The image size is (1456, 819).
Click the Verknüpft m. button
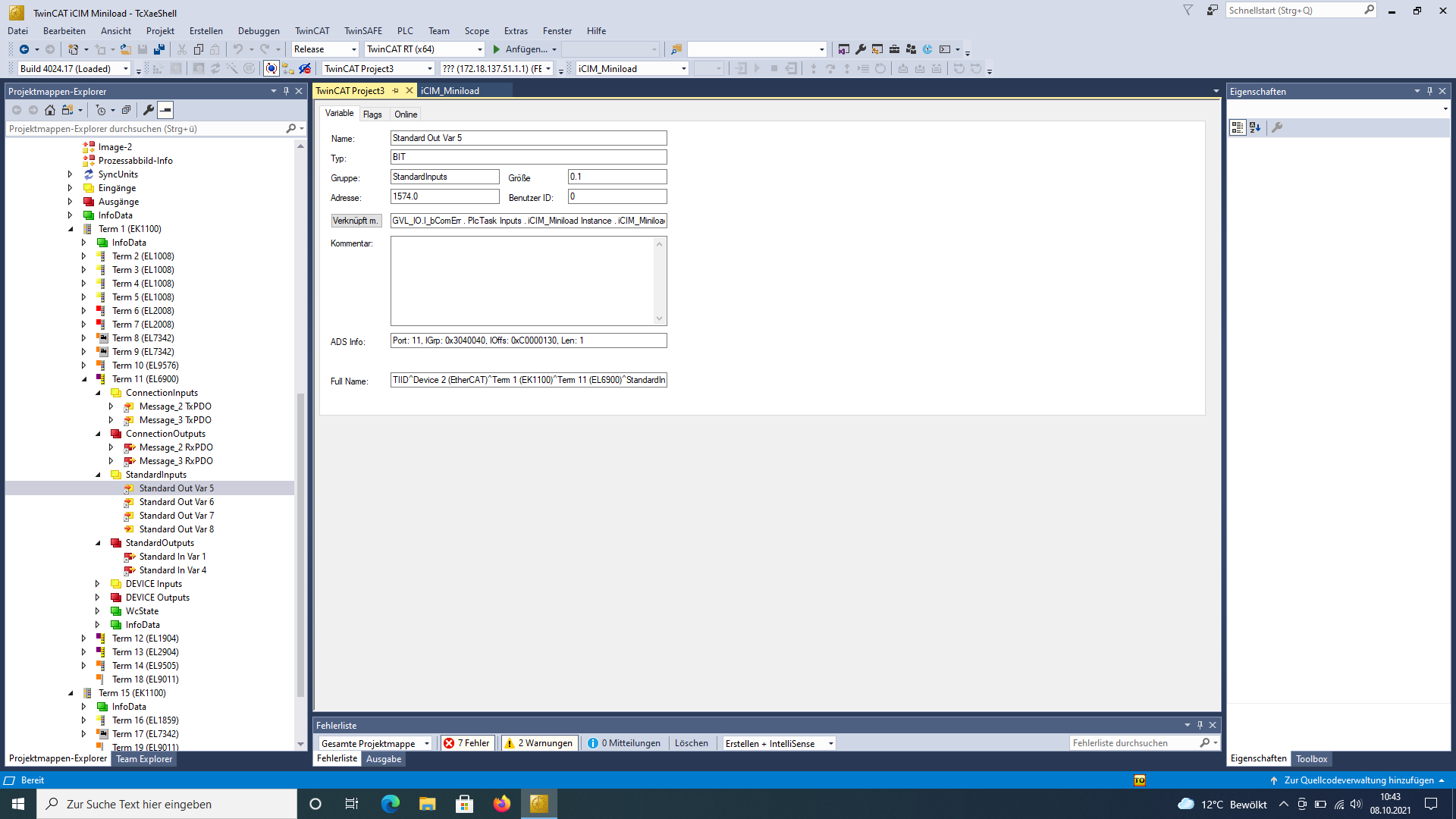coord(356,221)
